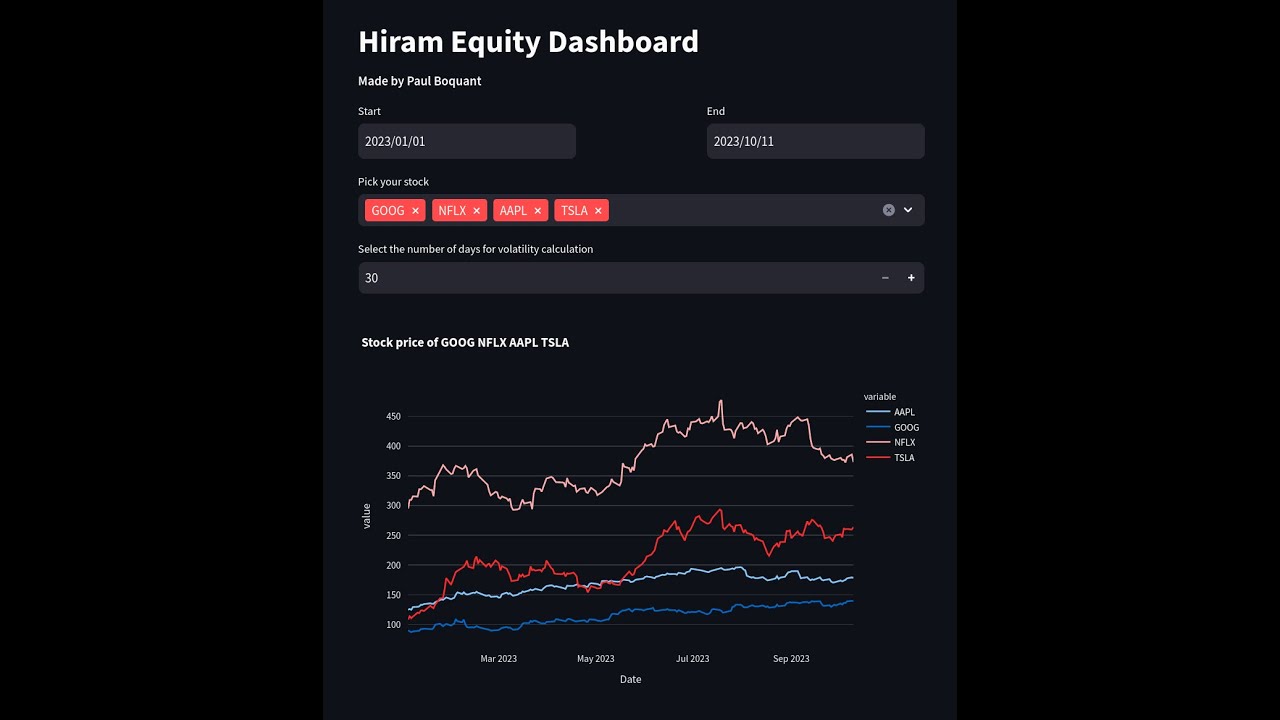The image size is (1280, 720).
Task: Click the GOOG tag label in stock picker
Action: [388, 210]
